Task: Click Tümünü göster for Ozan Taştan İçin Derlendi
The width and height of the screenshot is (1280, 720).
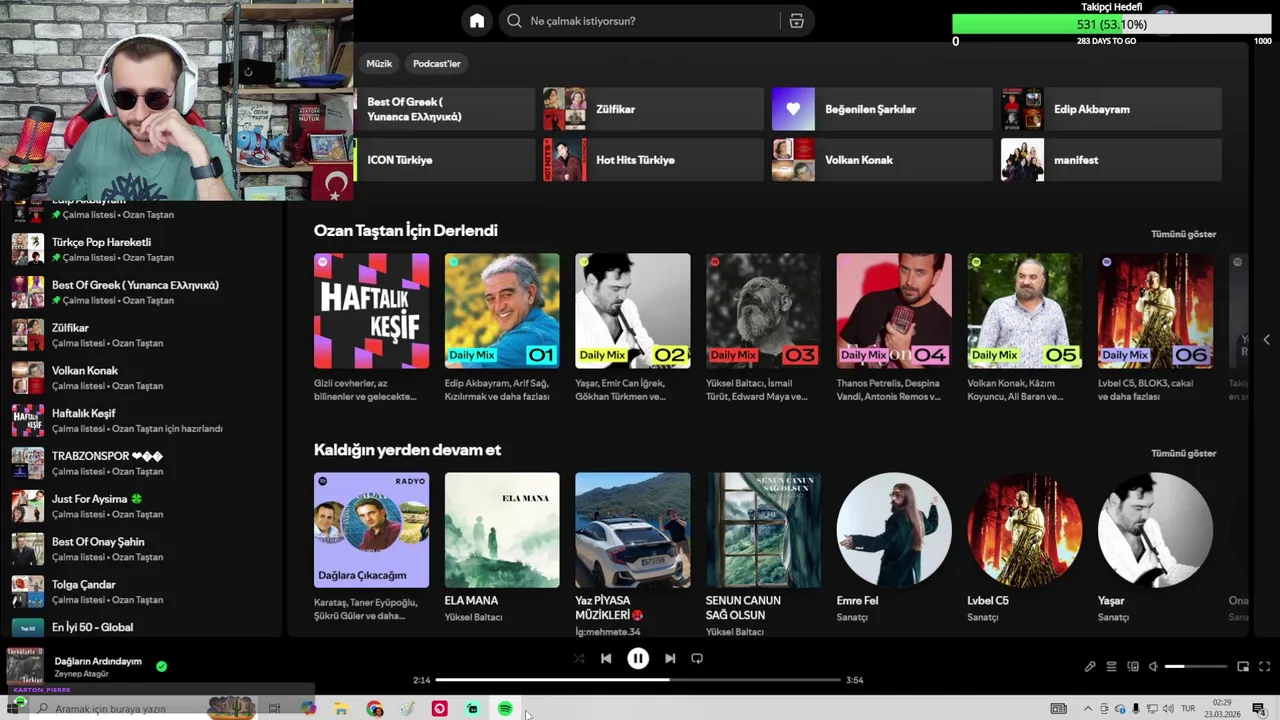Action: (1183, 234)
